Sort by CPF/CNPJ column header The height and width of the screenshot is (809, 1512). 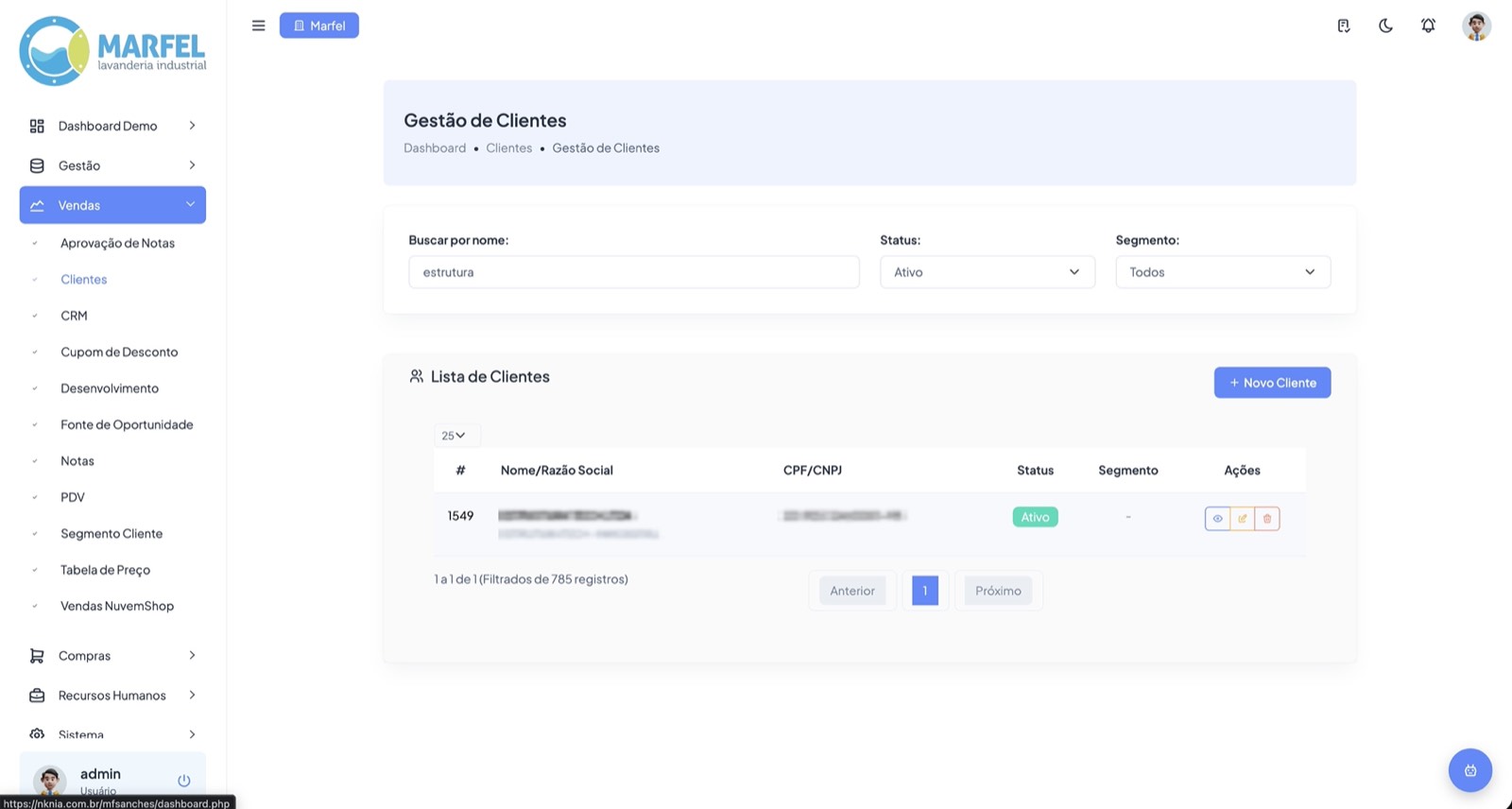tap(813, 471)
